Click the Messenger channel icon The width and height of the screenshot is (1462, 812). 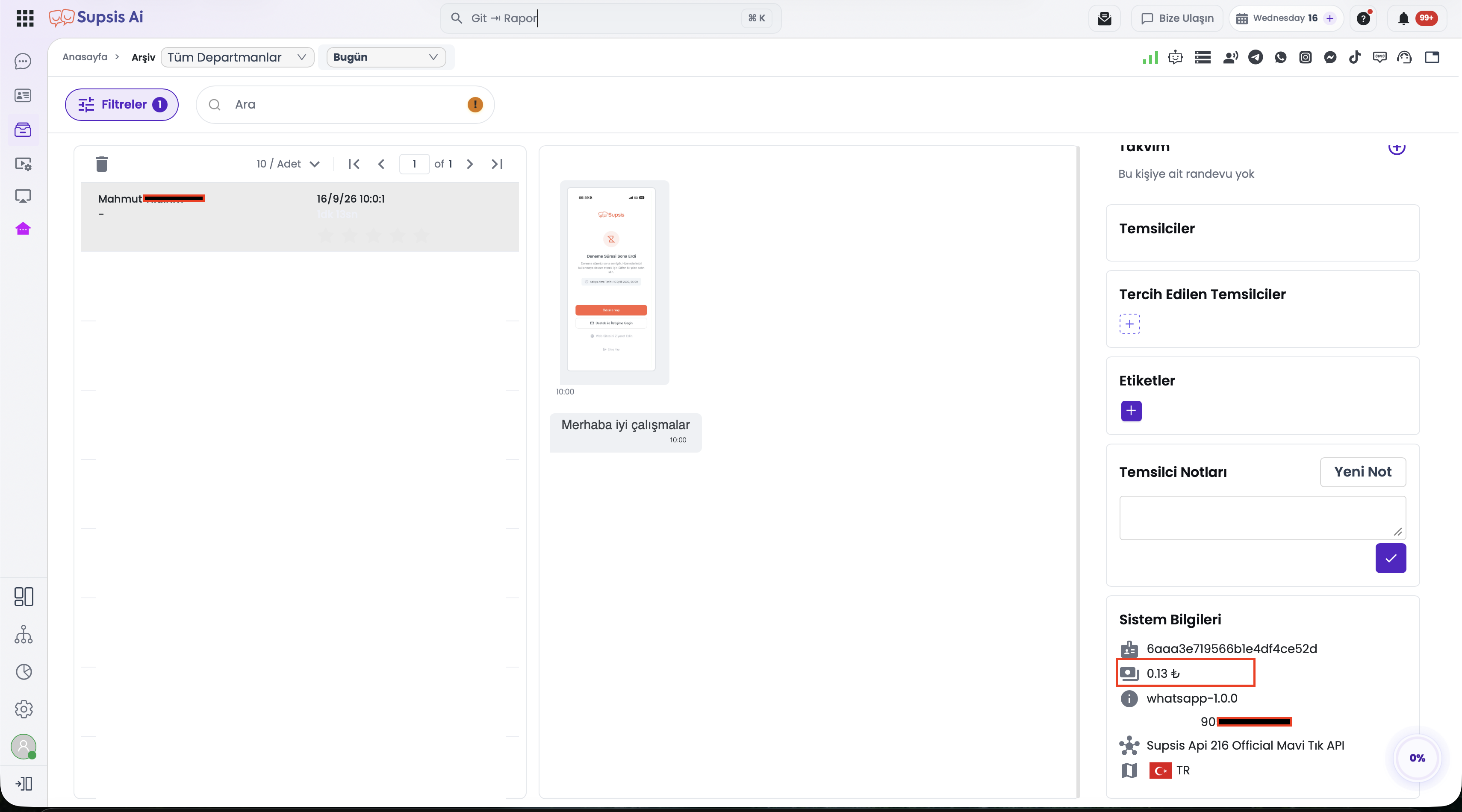tap(1330, 57)
